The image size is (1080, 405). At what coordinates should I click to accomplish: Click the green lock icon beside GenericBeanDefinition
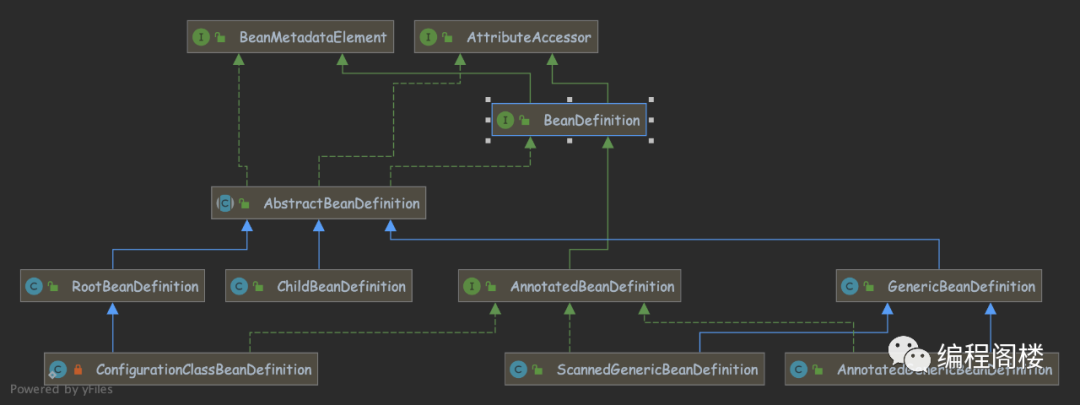point(869,287)
